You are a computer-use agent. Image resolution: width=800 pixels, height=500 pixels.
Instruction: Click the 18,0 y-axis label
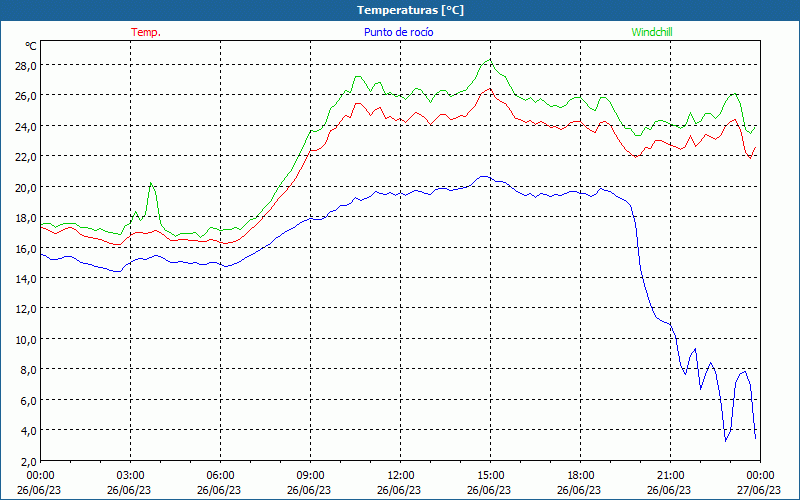(26, 217)
